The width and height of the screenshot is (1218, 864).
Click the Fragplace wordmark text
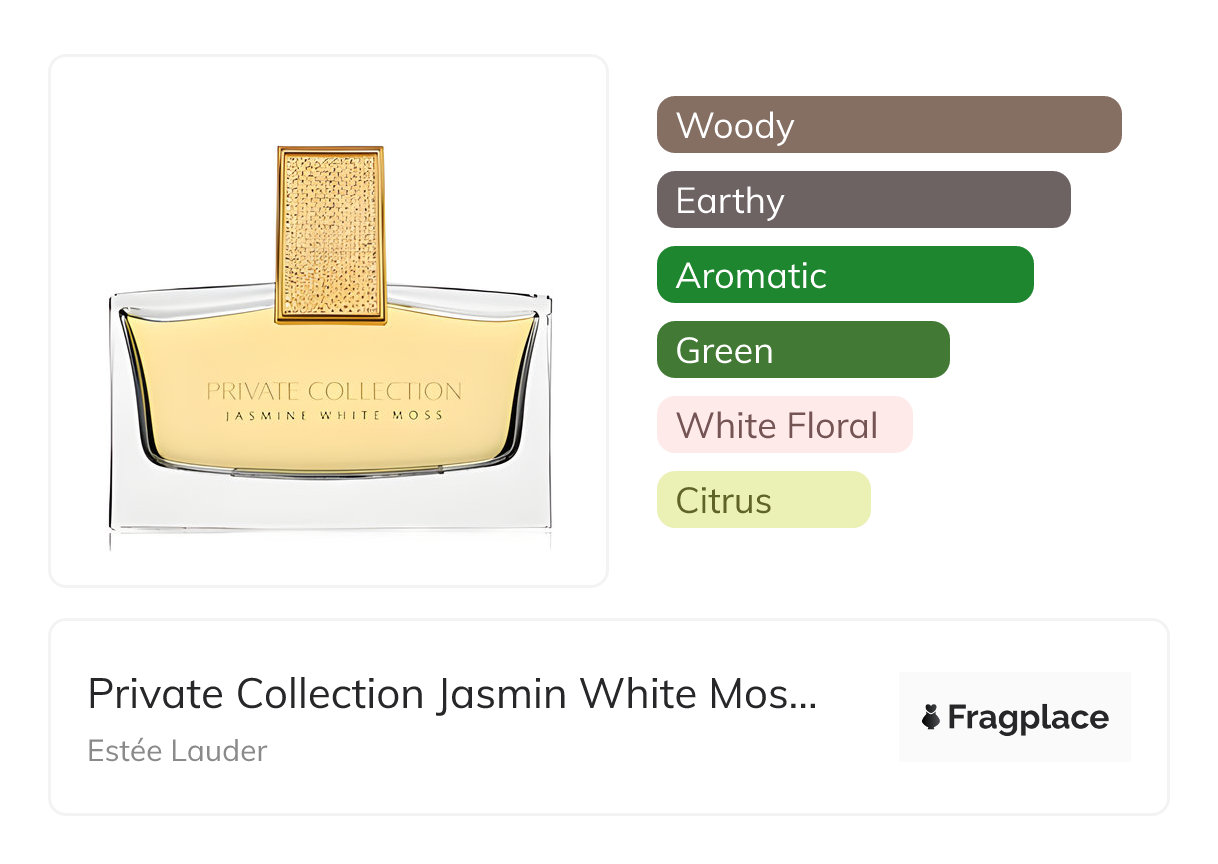click(x=1028, y=718)
